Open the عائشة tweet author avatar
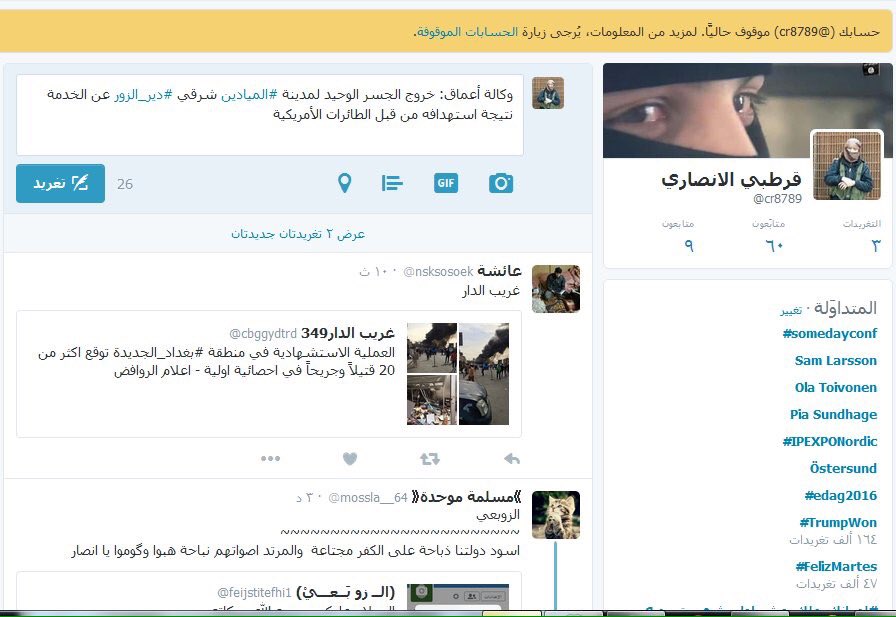Image resolution: width=896 pixels, height=617 pixels. click(556, 289)
